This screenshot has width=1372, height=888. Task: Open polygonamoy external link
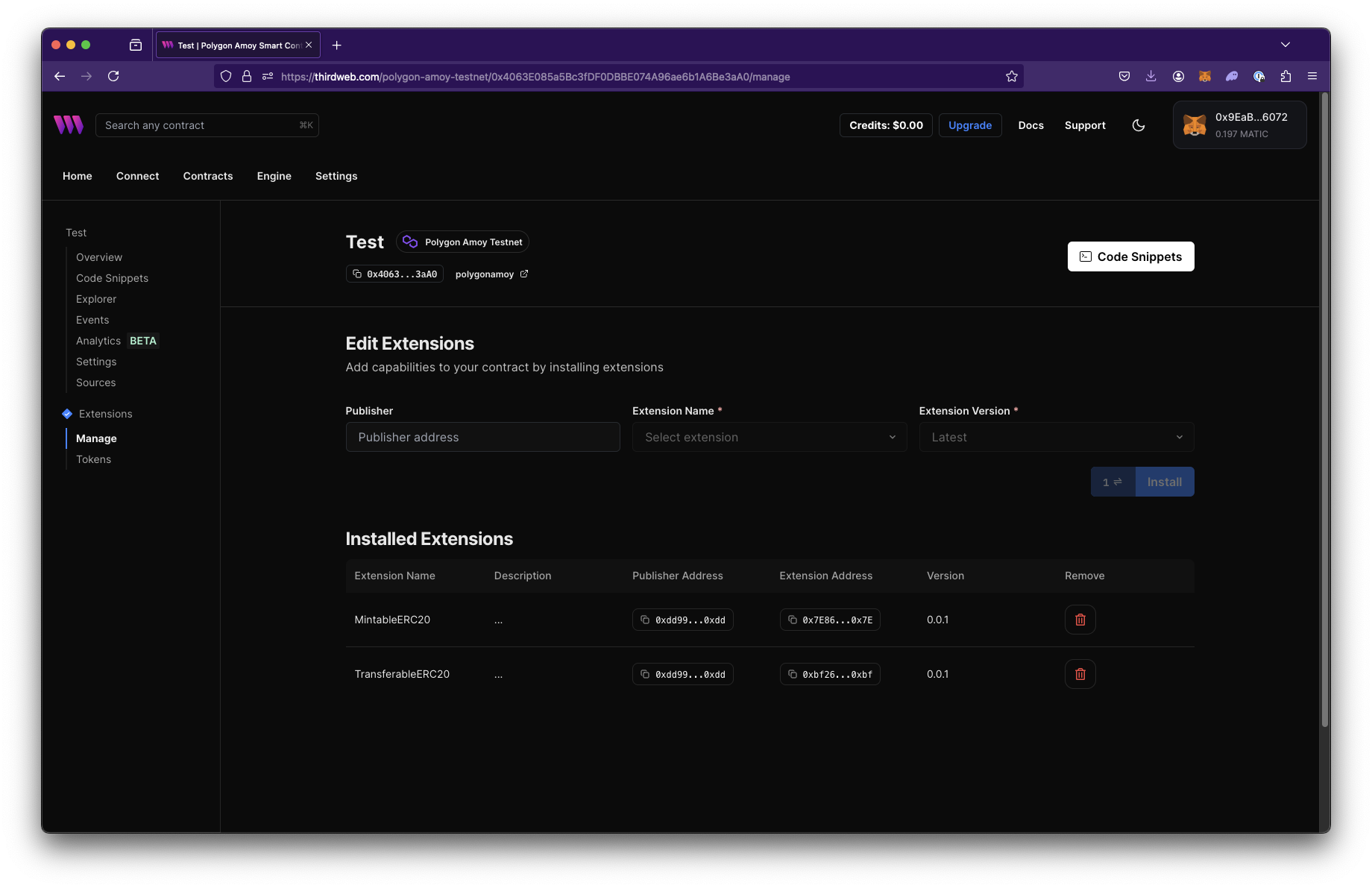pyautogui.click(x=491, y=274)
